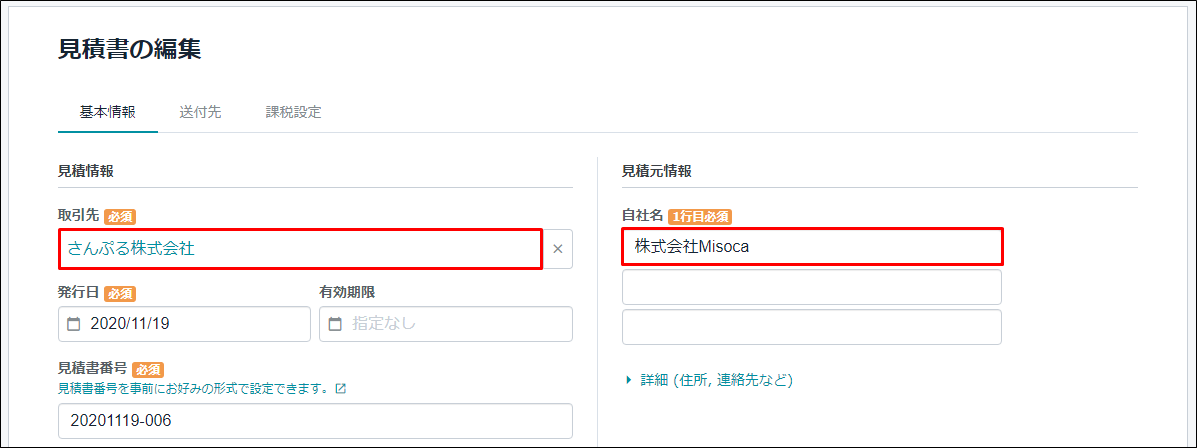The height and width of the screenshot is (448, 1197).
Task: Click the calendar icon in 発行日 field
Action: point(74,324)
